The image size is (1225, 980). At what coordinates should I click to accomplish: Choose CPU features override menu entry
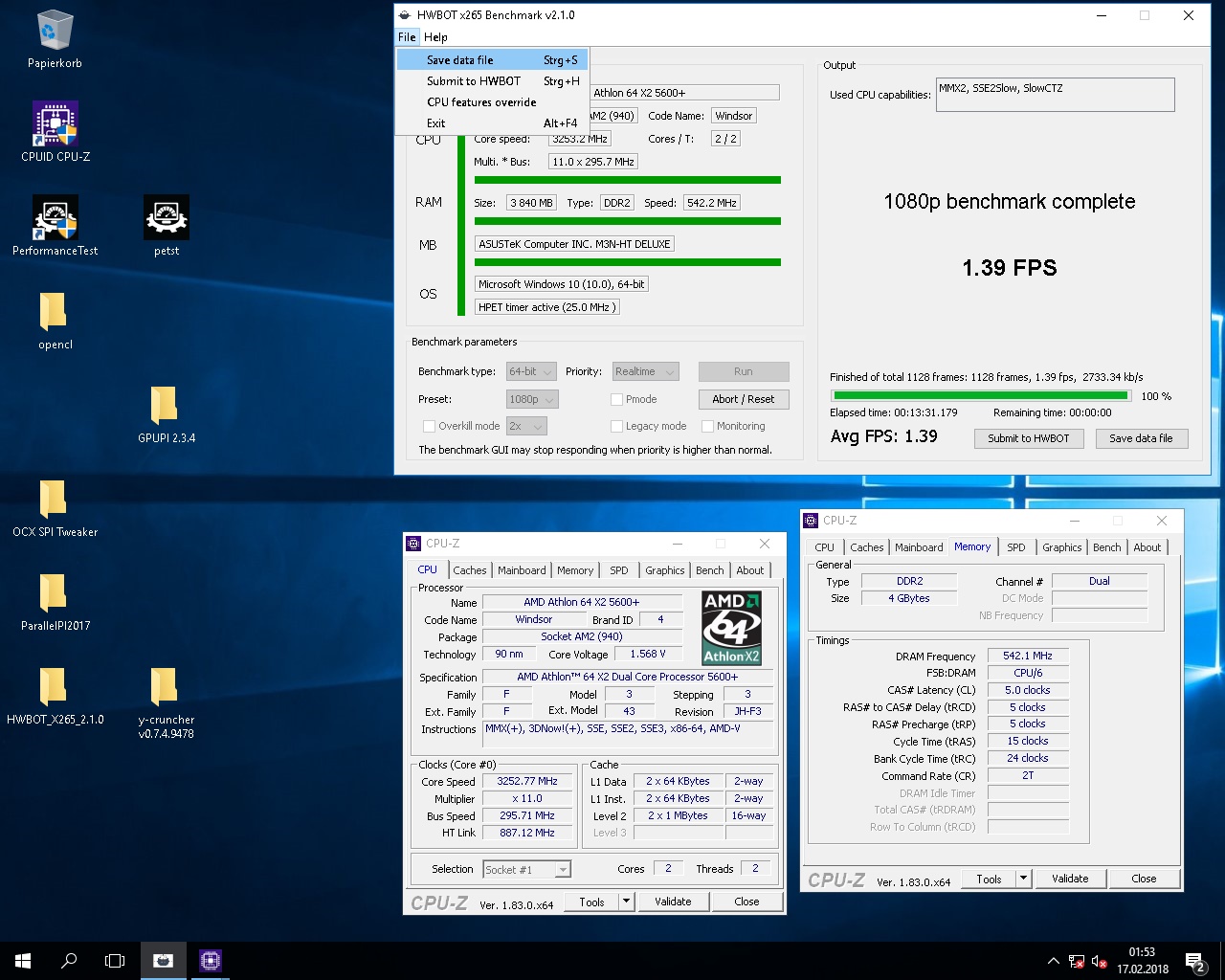(492, 101)
